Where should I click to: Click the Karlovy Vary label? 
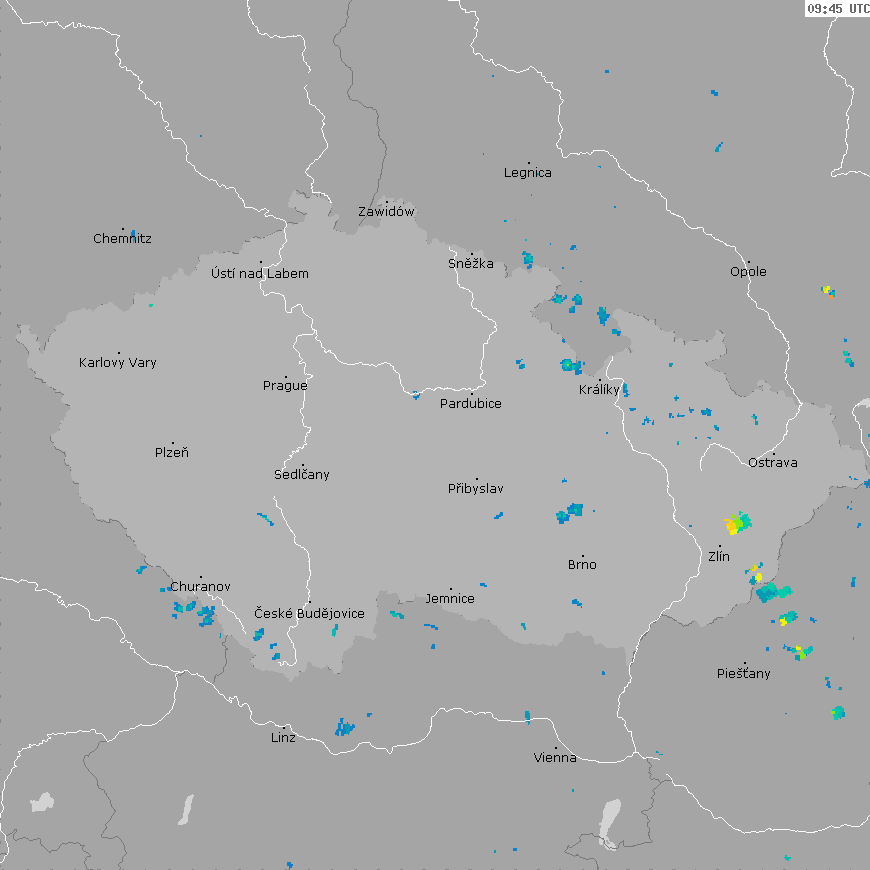tap(118, 363)
